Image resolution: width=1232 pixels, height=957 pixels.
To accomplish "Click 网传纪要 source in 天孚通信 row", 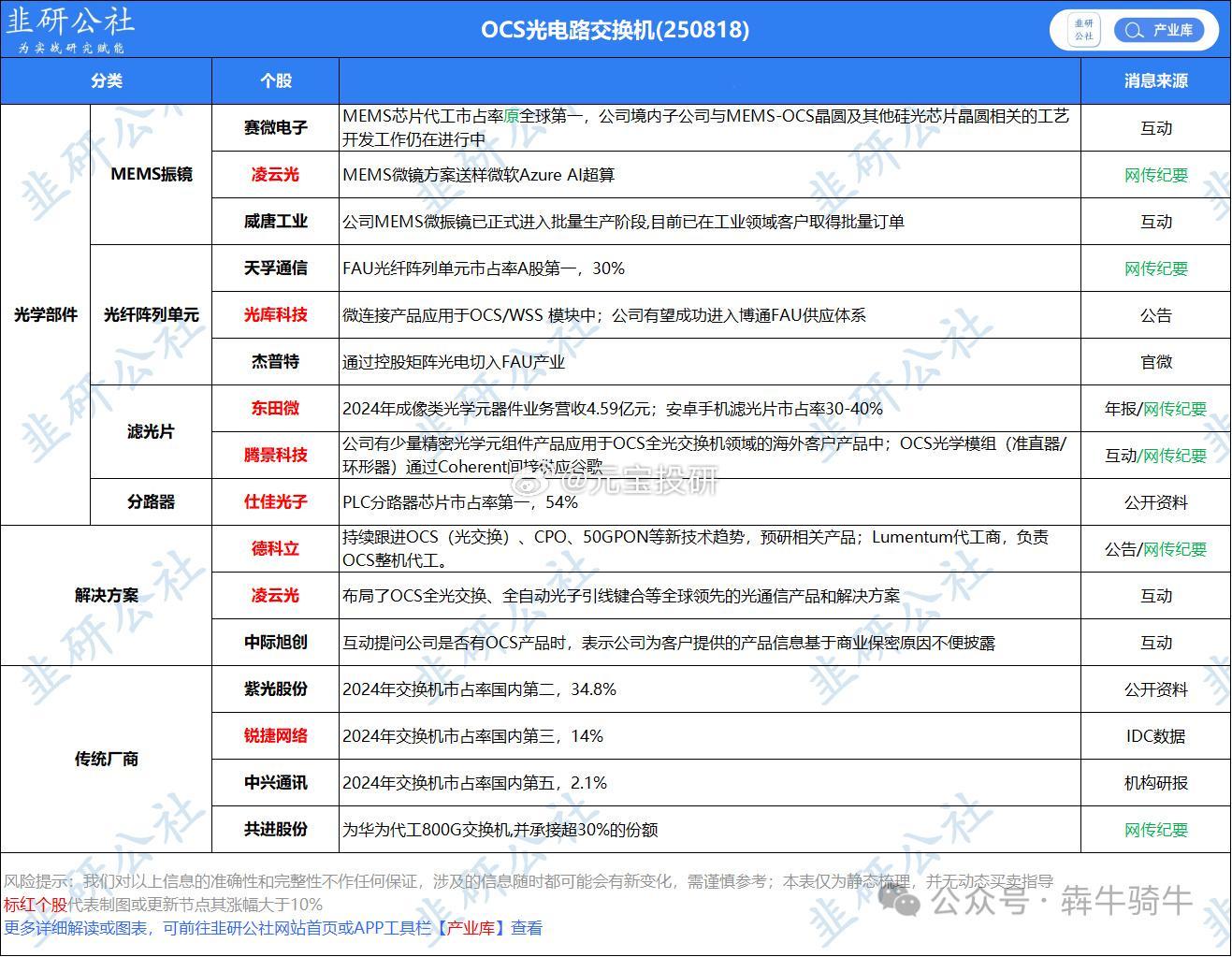I will click(x=1155, y=268).
